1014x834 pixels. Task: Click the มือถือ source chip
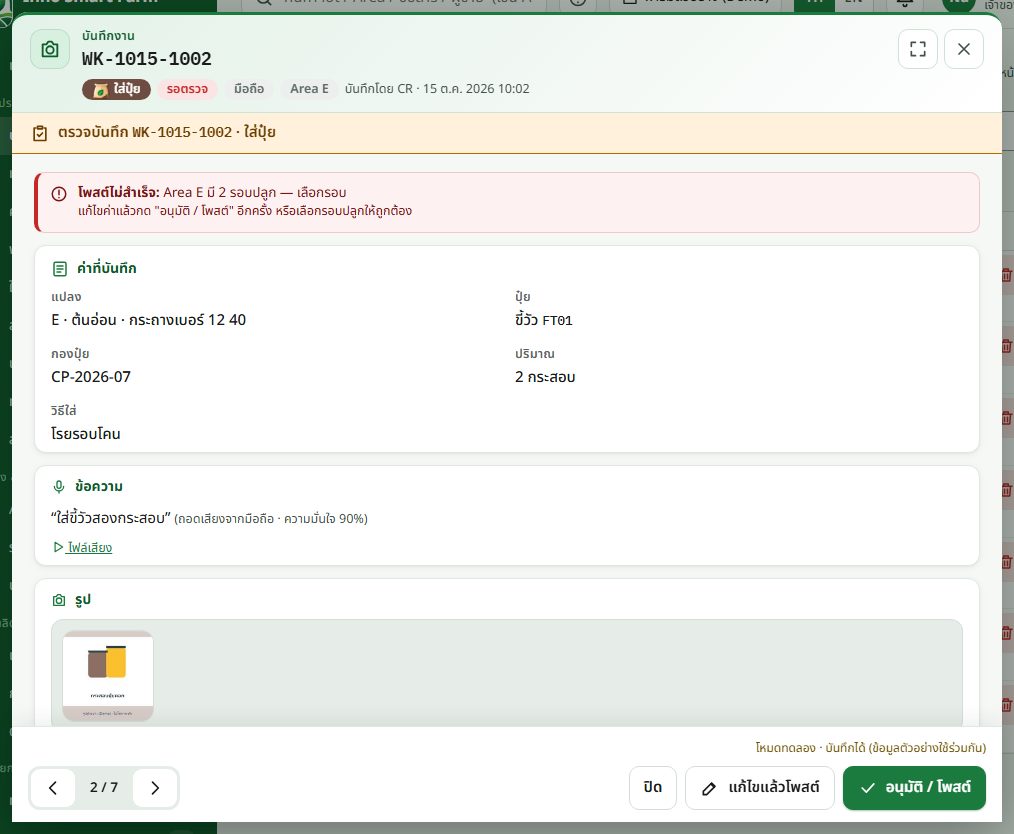(x=249, y=89)
